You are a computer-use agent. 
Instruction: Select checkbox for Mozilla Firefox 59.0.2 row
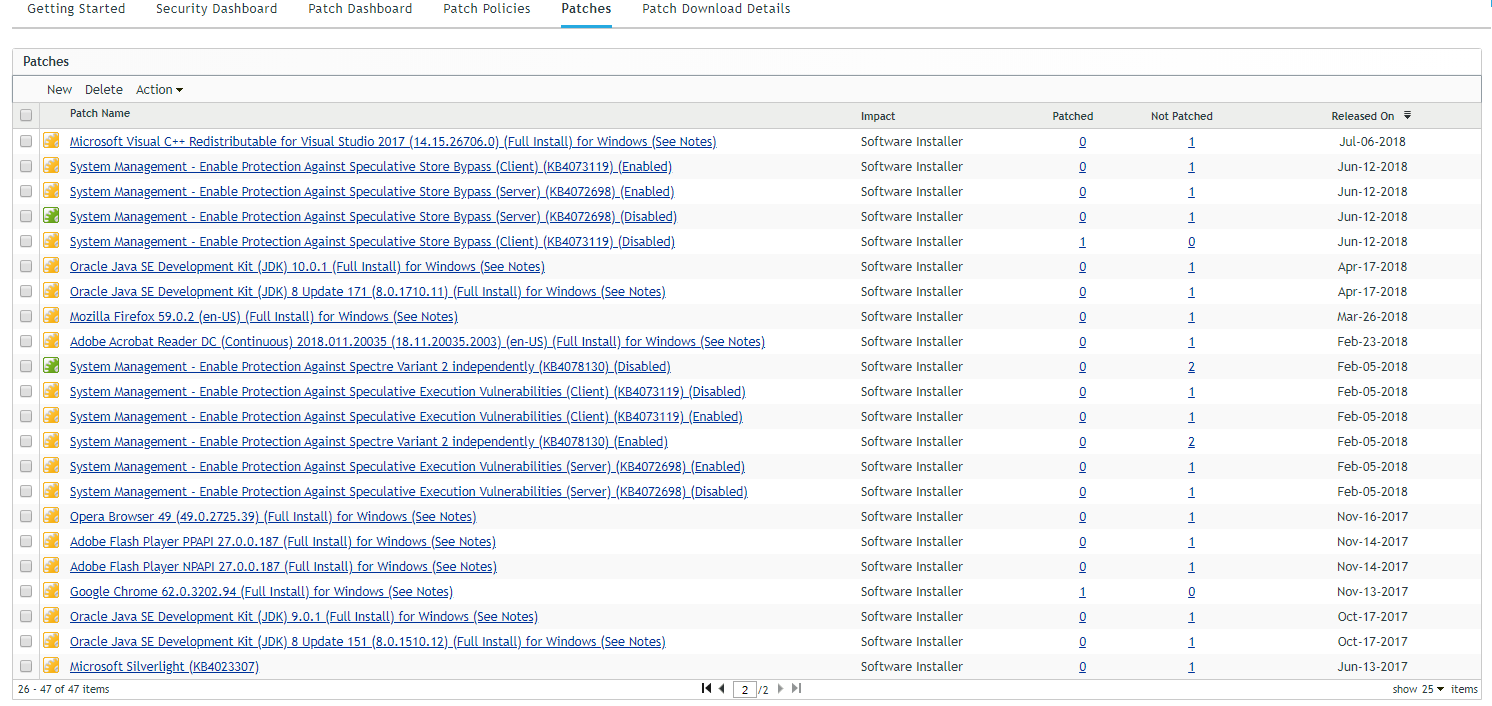point(26,316)
